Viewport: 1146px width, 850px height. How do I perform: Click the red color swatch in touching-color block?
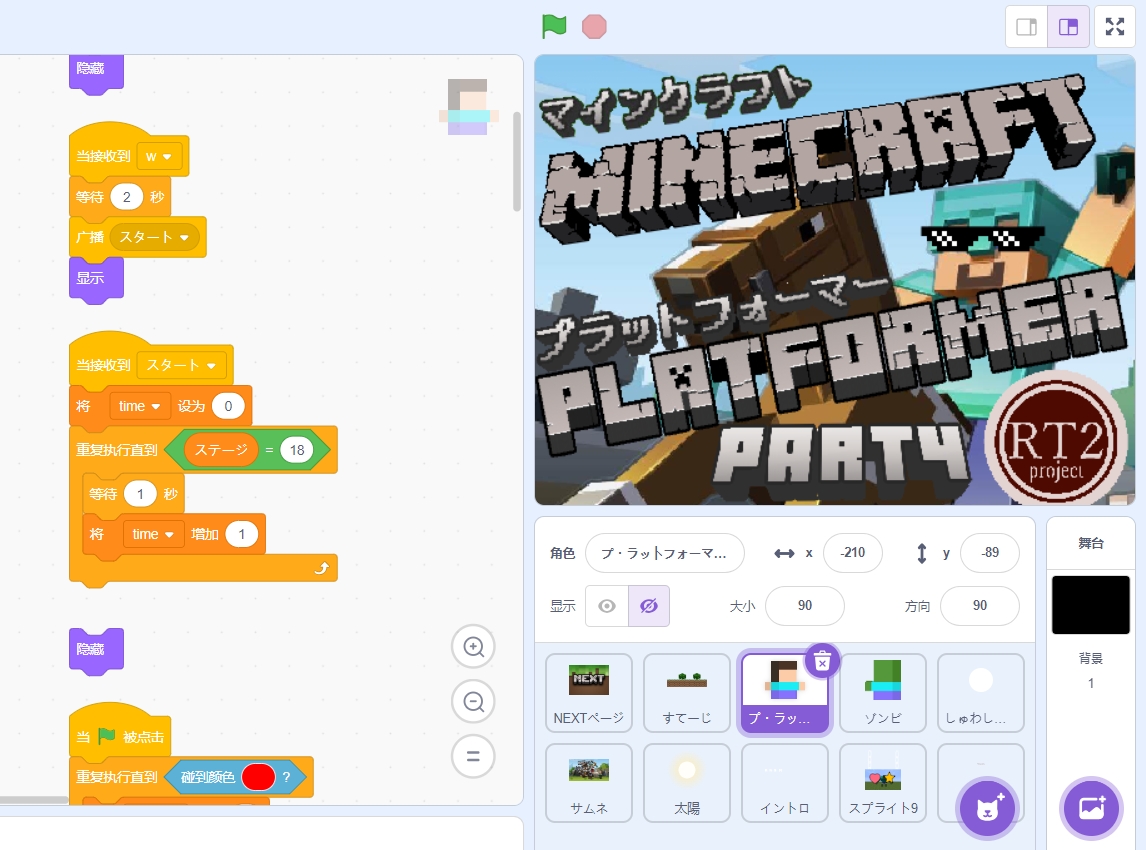(x=258, y=777)
